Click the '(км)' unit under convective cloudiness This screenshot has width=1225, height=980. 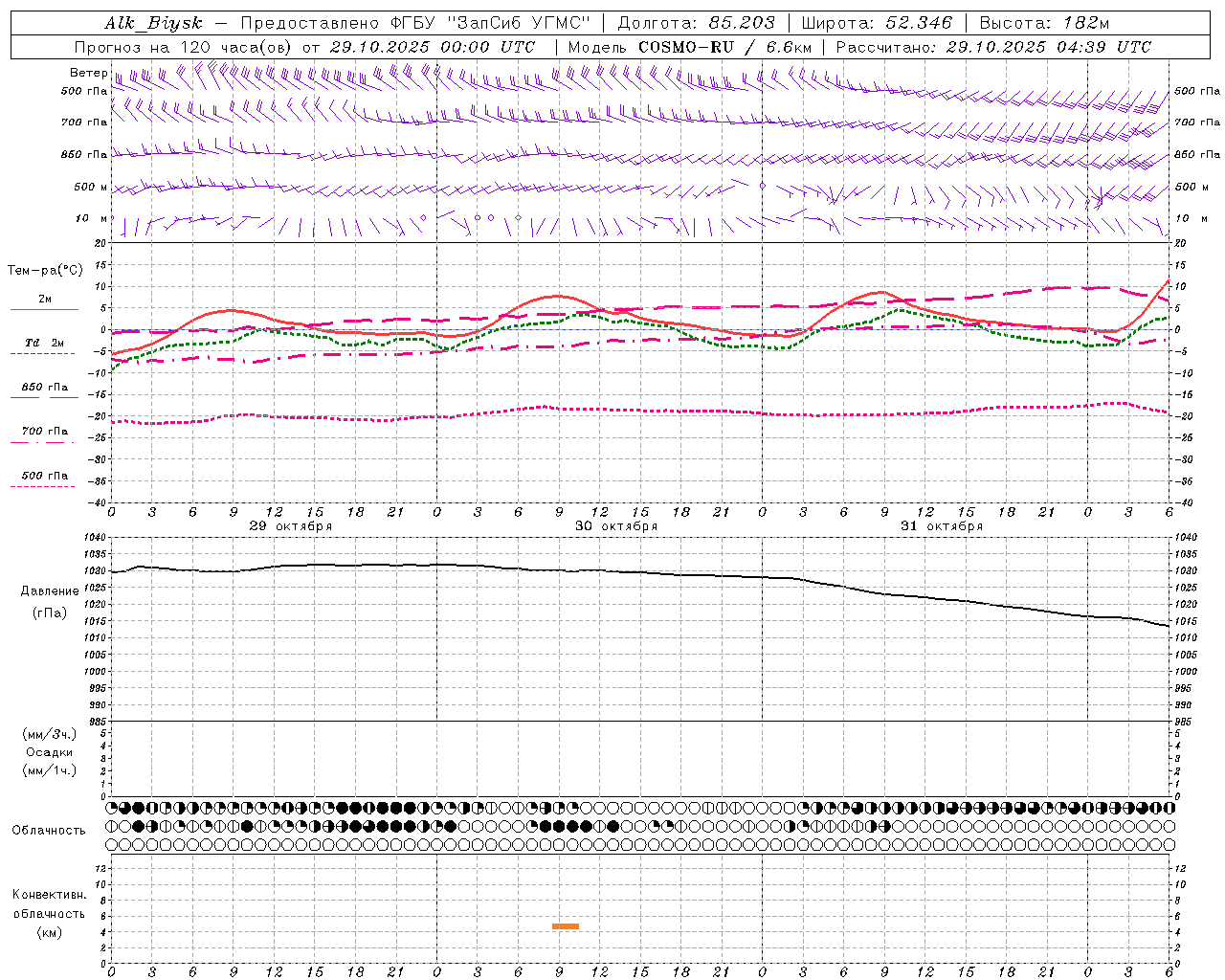point(50,932)
